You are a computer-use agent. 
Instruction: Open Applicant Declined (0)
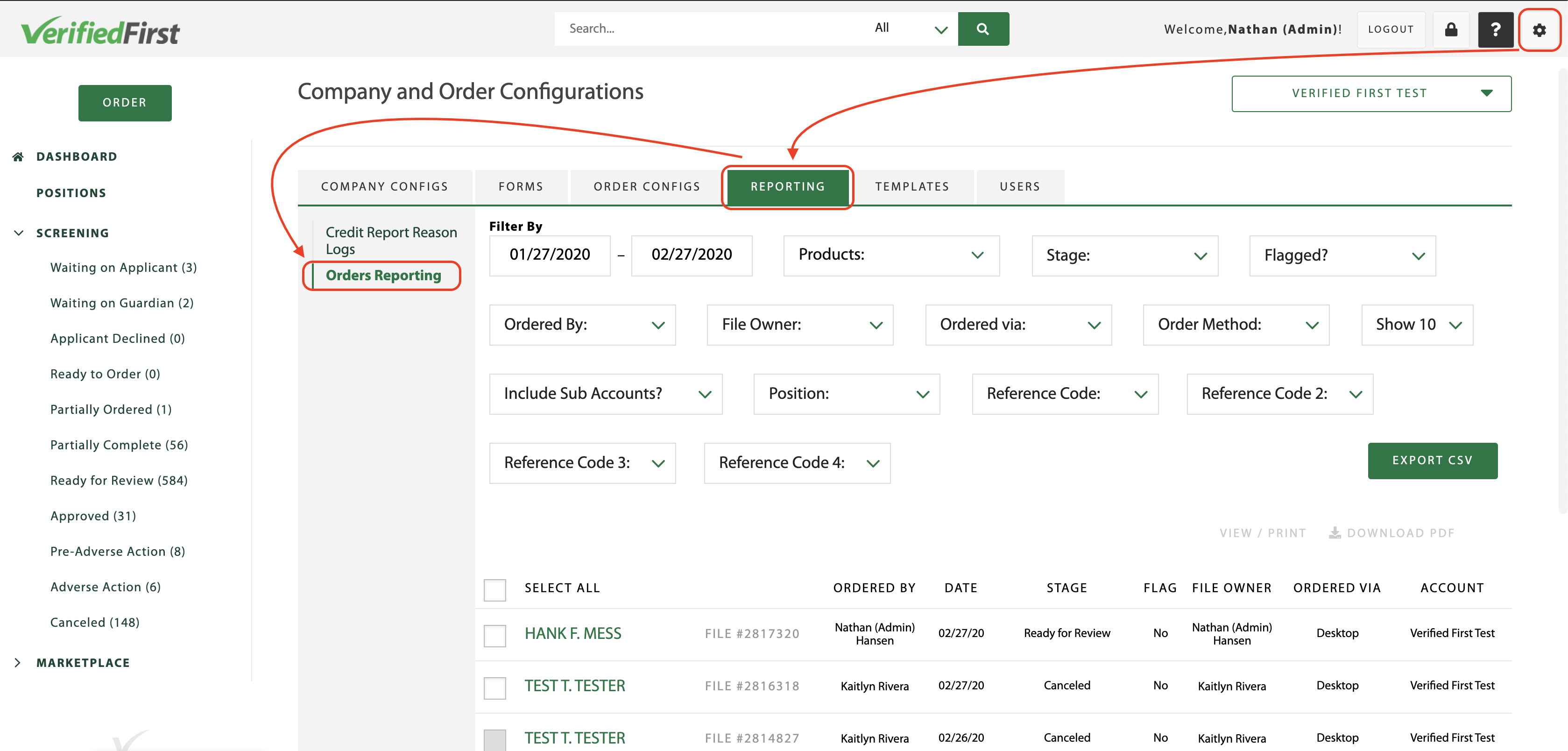click(x=118, y=339)
